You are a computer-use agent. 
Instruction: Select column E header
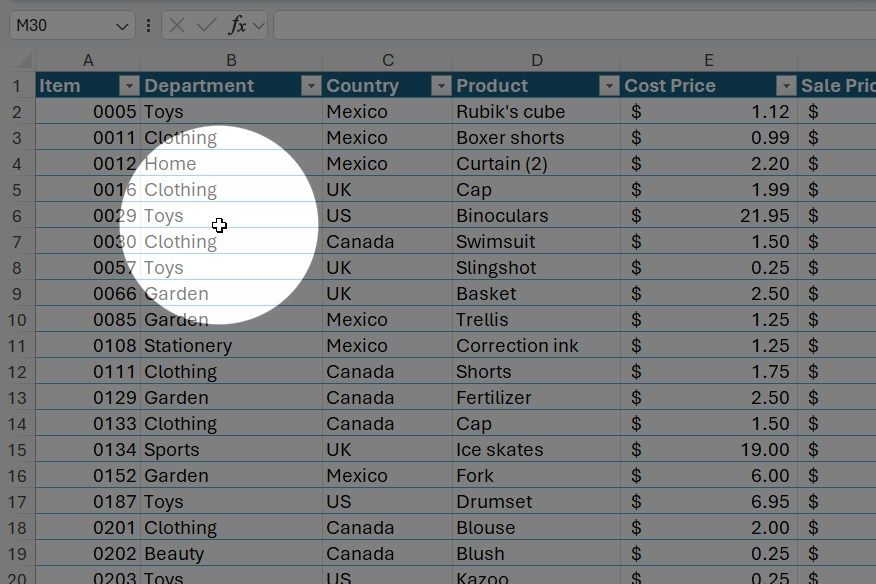coord(708,60)
